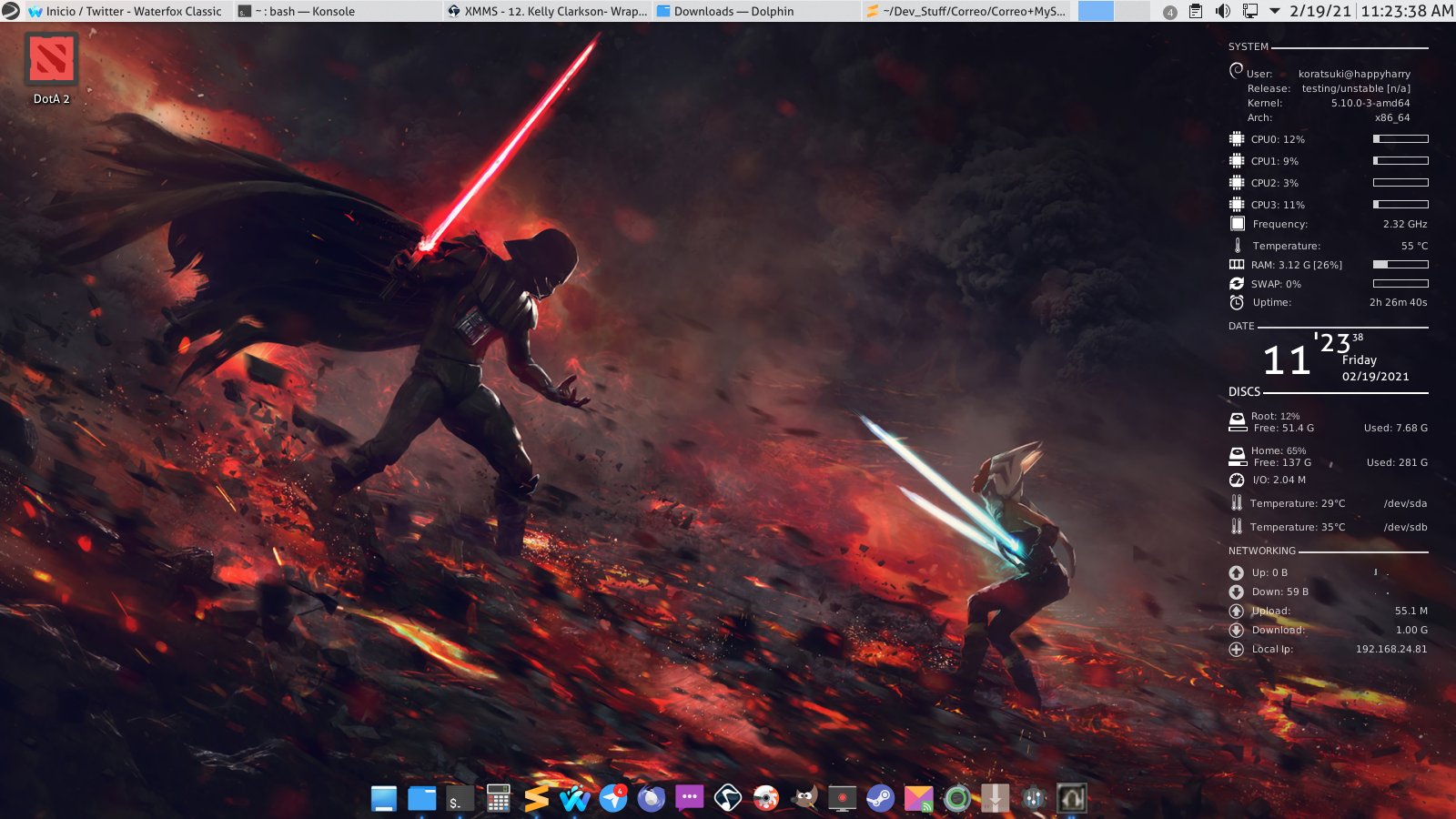
Task: Open Telegram with the unread badge
Action: point(613,799)
